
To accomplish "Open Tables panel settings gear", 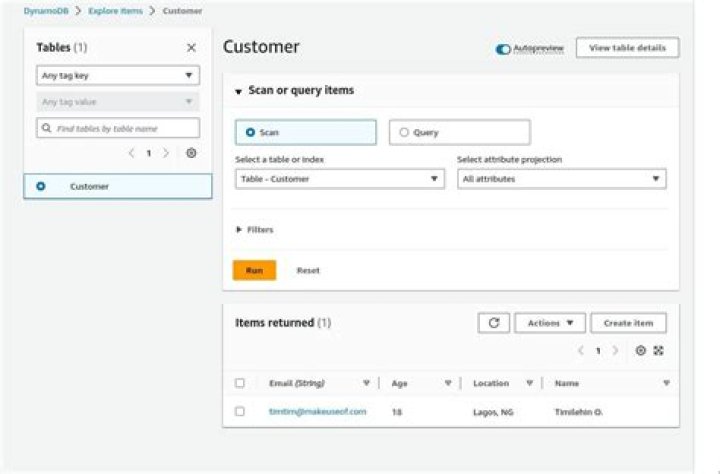I will (191, 153).
